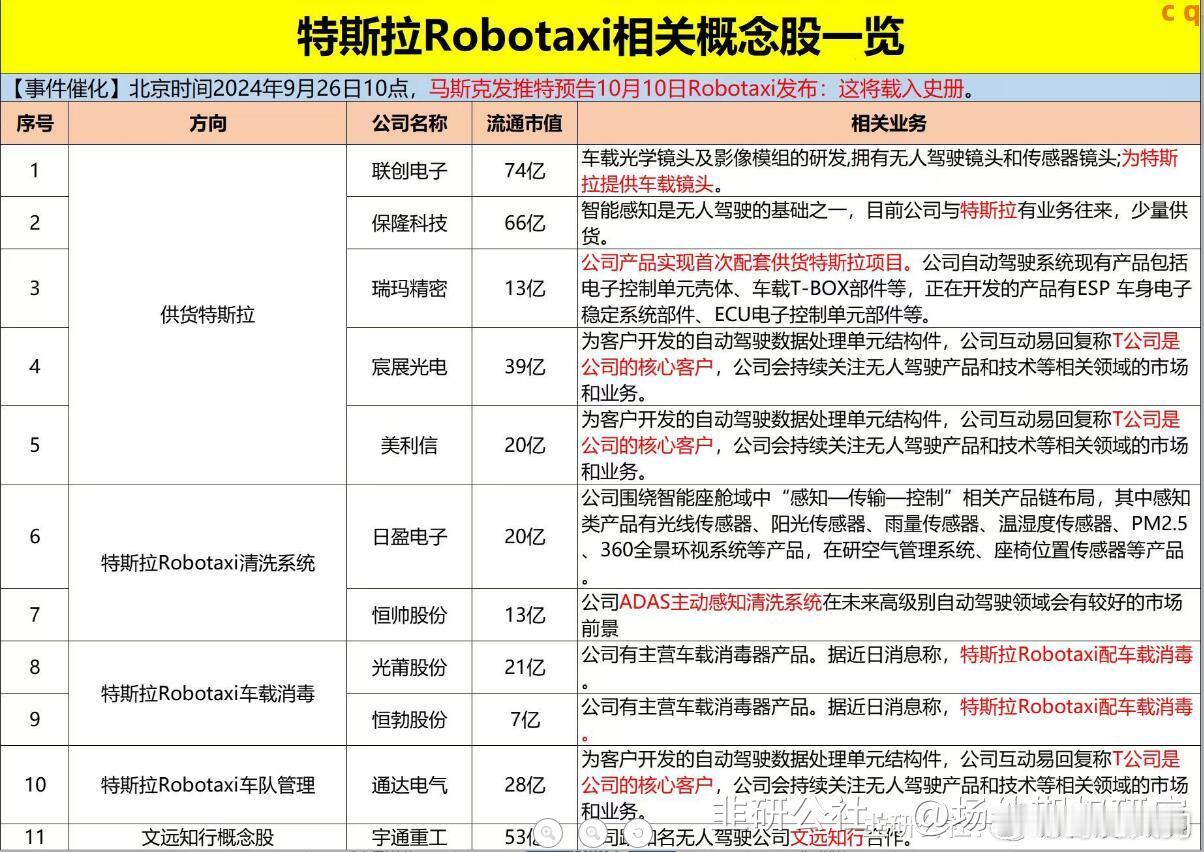The height and width of the screenshot is (852, 1204).
Task: Select row number 1 cell
Action: pos(35,171)
